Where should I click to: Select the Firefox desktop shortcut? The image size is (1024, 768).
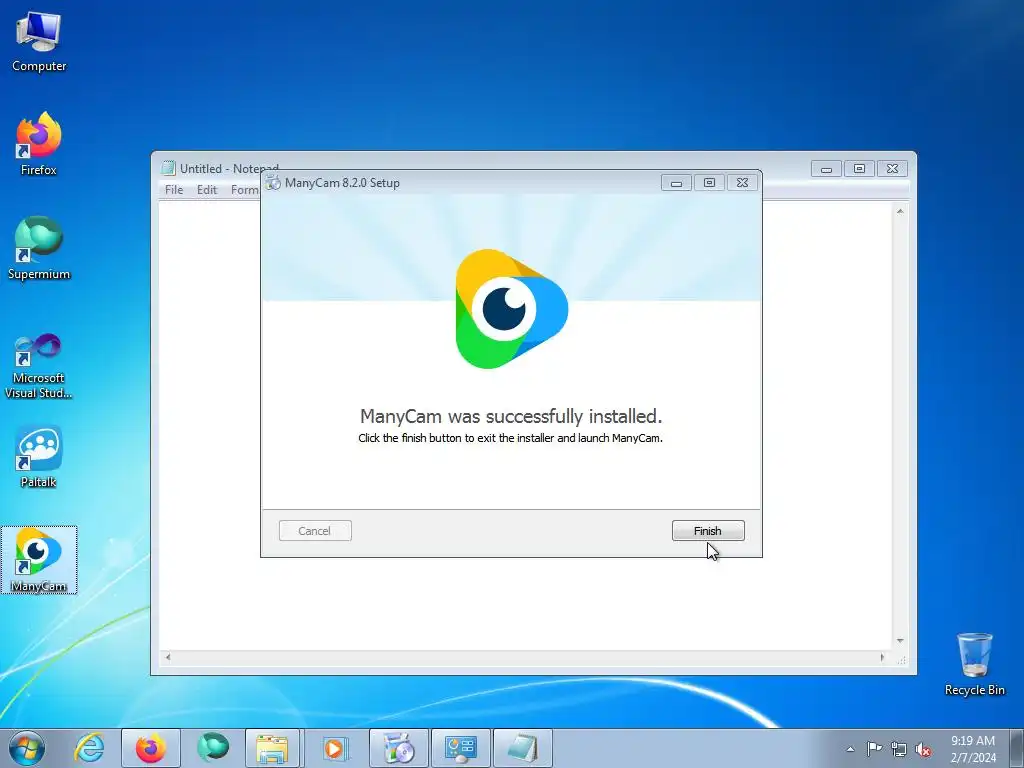[x=39, y=144]
